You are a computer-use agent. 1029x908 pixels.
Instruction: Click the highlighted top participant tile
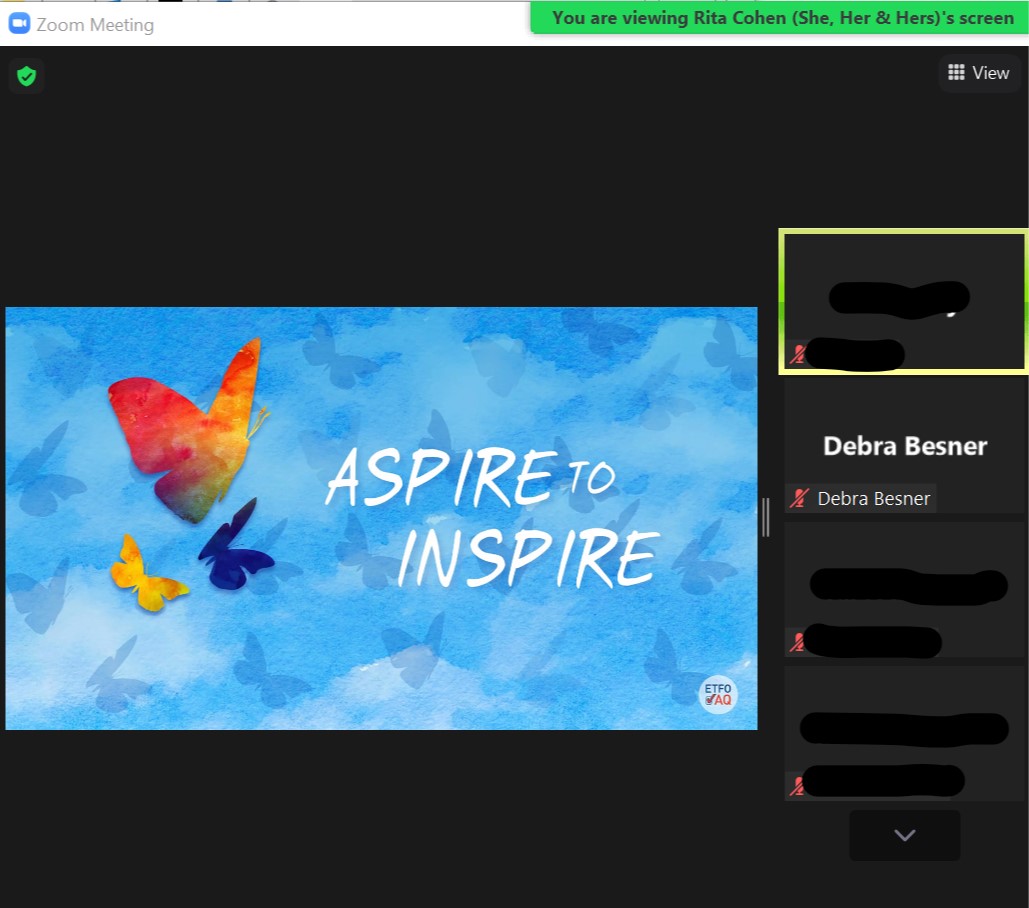903,302
